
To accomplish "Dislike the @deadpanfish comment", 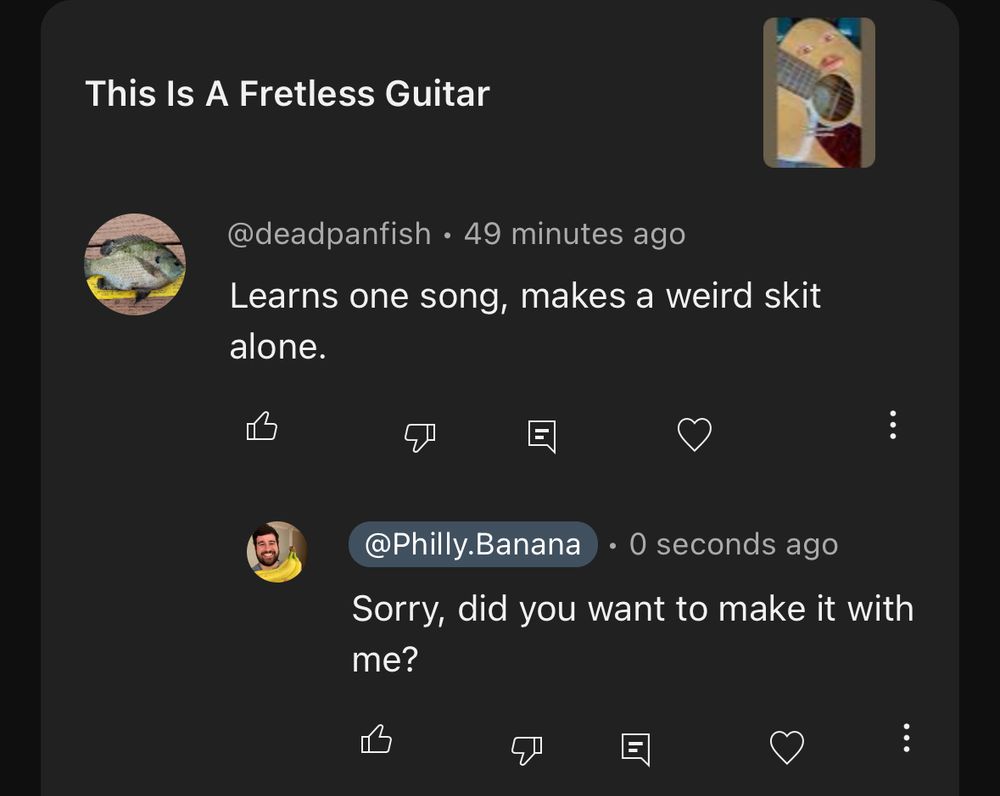I will 419,434.
